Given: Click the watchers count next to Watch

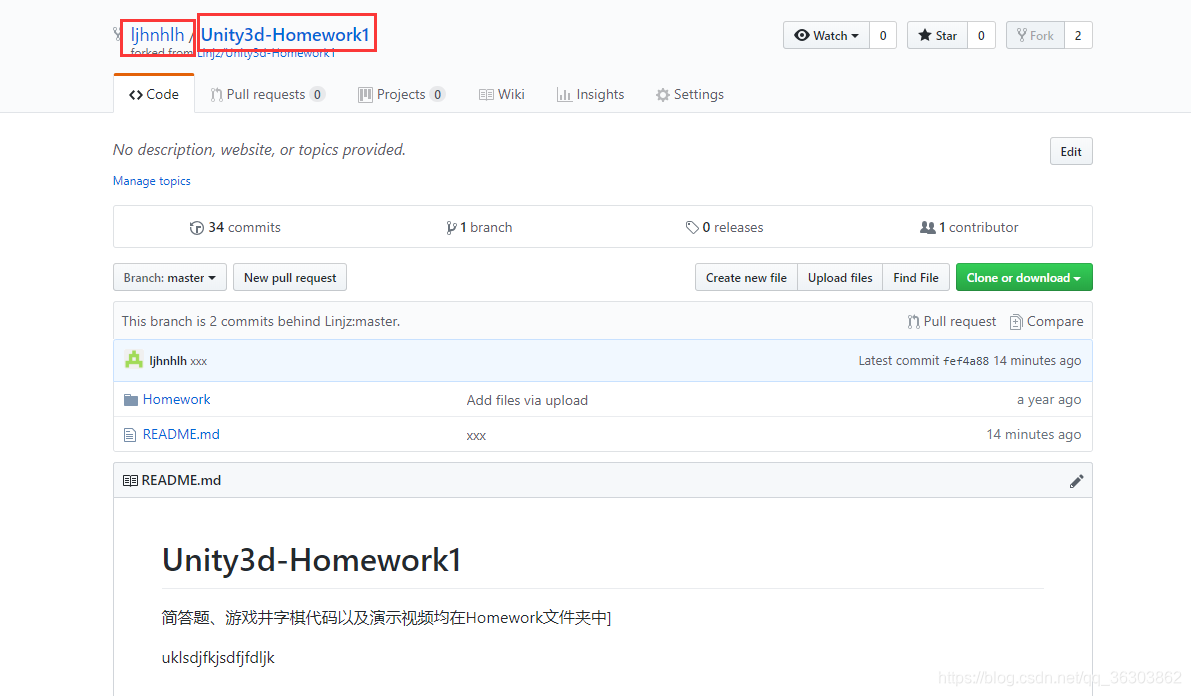Looking at the screenshot, I should pyautogui.click(x=883, y=36).
